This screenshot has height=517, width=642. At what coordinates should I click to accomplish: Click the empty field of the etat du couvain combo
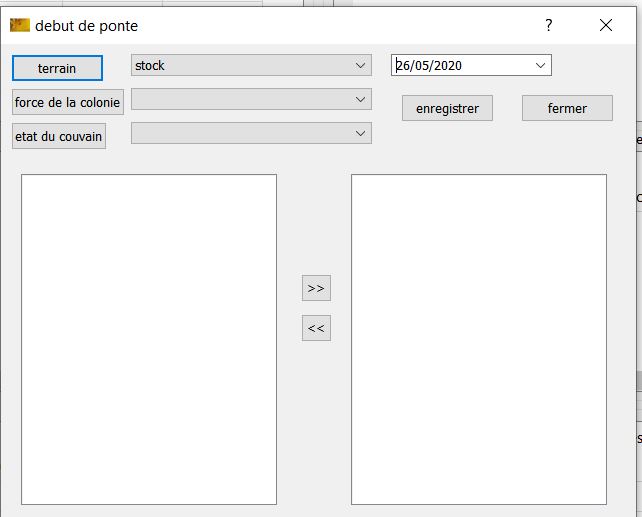[x=240, y=133]
